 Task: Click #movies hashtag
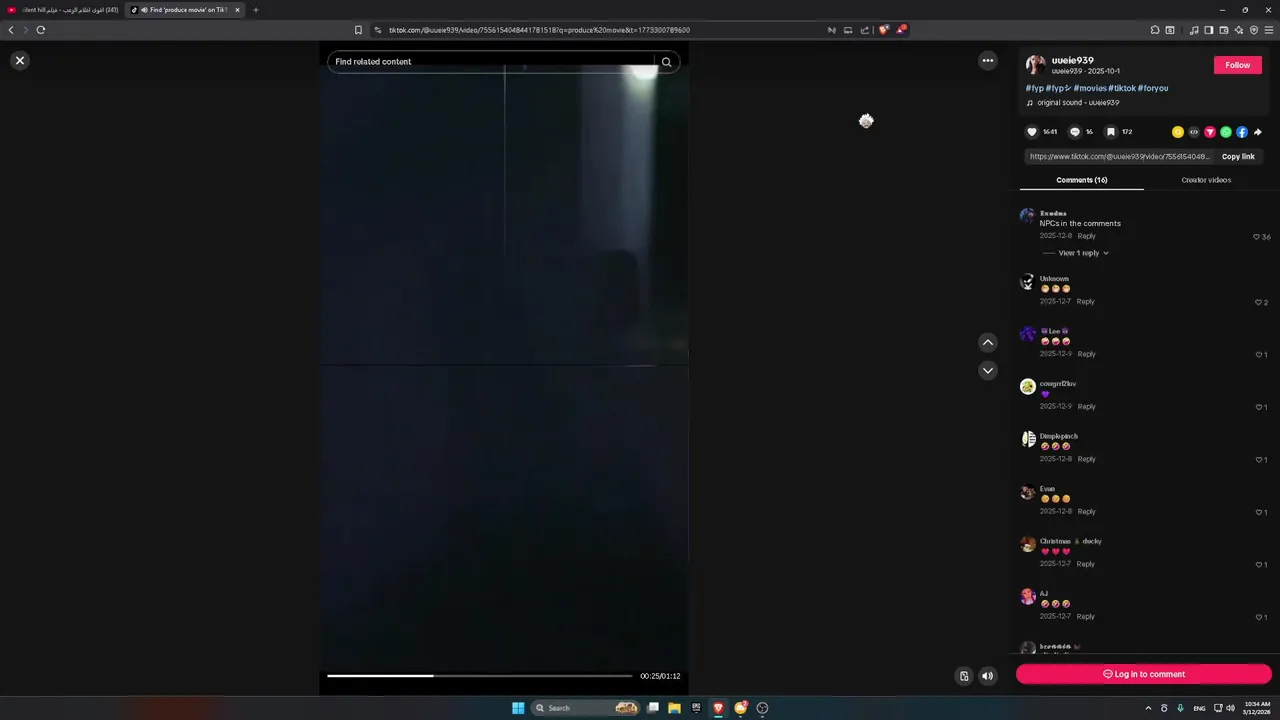click(1090, 88)
